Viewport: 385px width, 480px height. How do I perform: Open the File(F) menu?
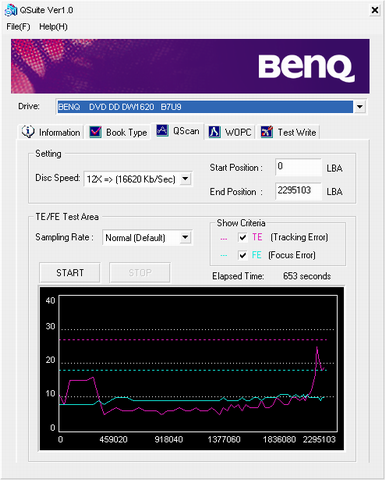tap(18, 27)
